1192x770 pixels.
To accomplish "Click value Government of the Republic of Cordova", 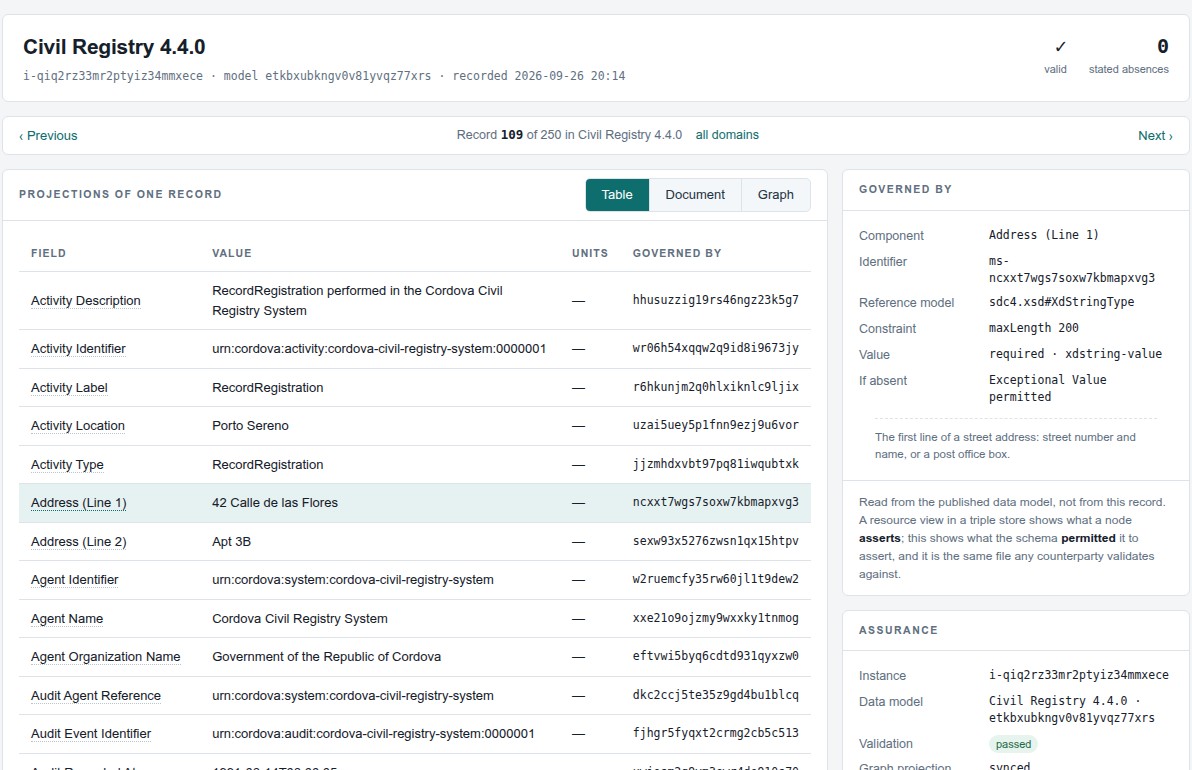I will coord(326,657).
